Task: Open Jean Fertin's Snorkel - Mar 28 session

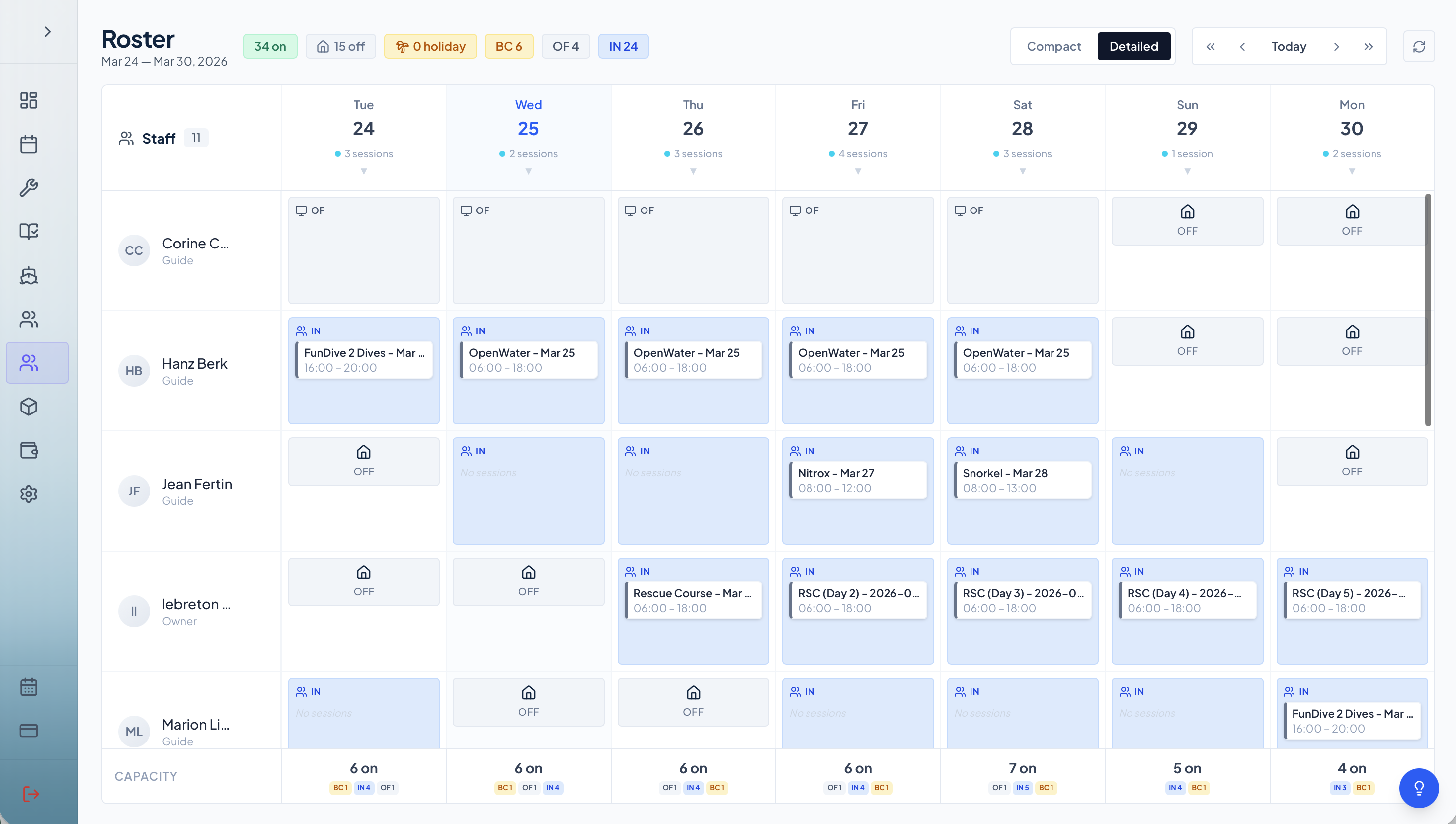Action: [x=1023, y=480]
